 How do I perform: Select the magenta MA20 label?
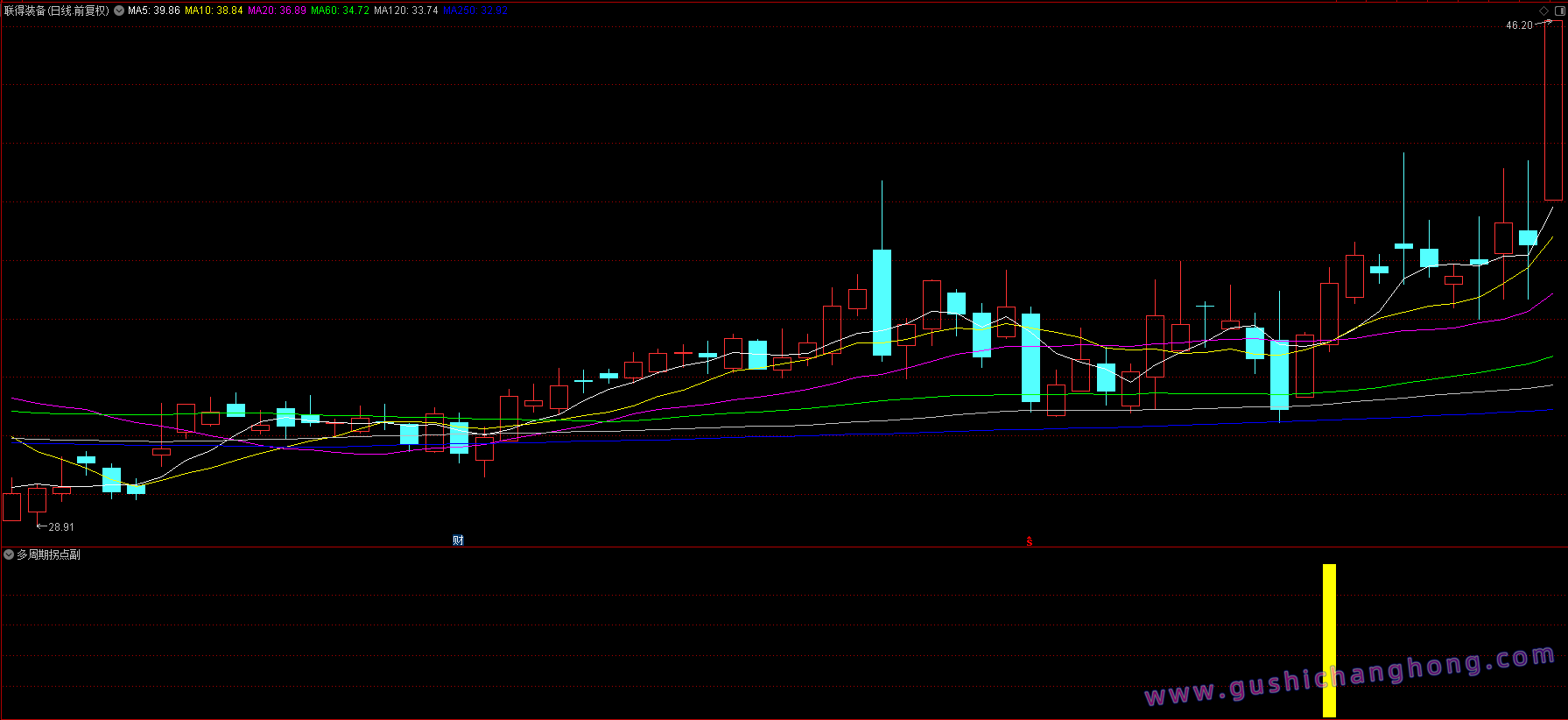pos(277,11)
